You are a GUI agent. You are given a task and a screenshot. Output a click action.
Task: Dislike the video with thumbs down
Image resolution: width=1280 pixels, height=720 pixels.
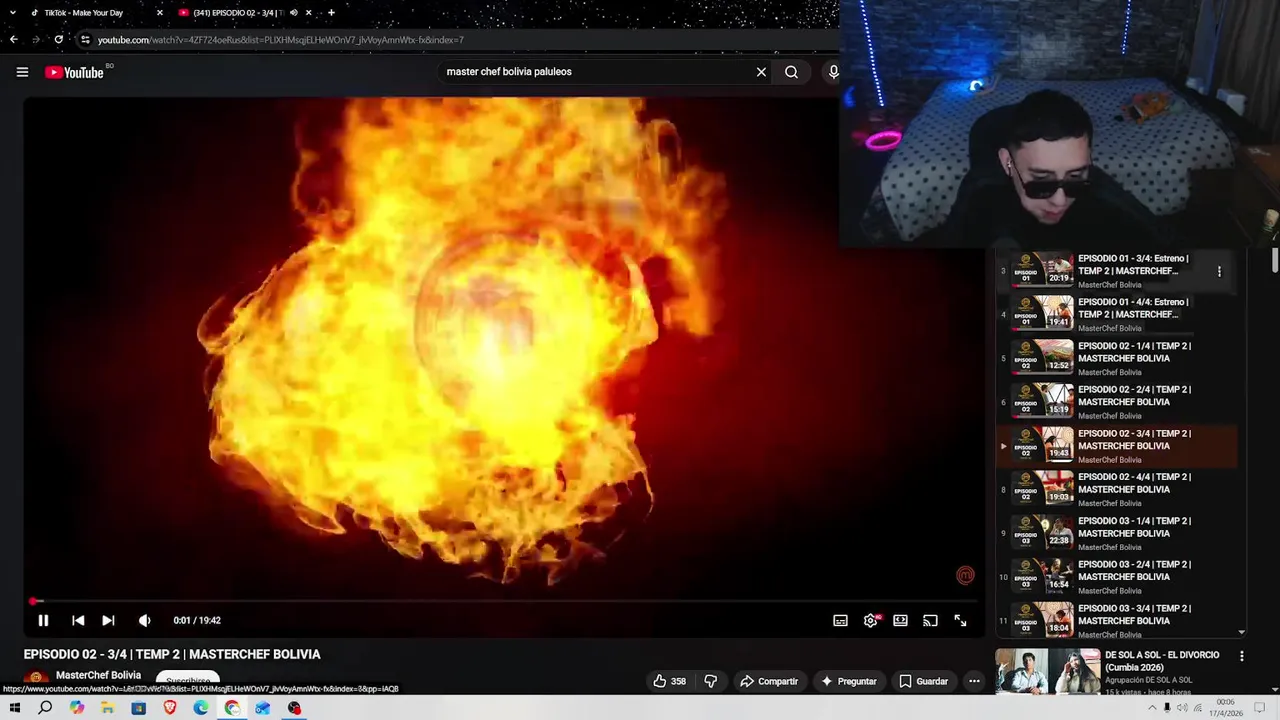coord(710,681)
